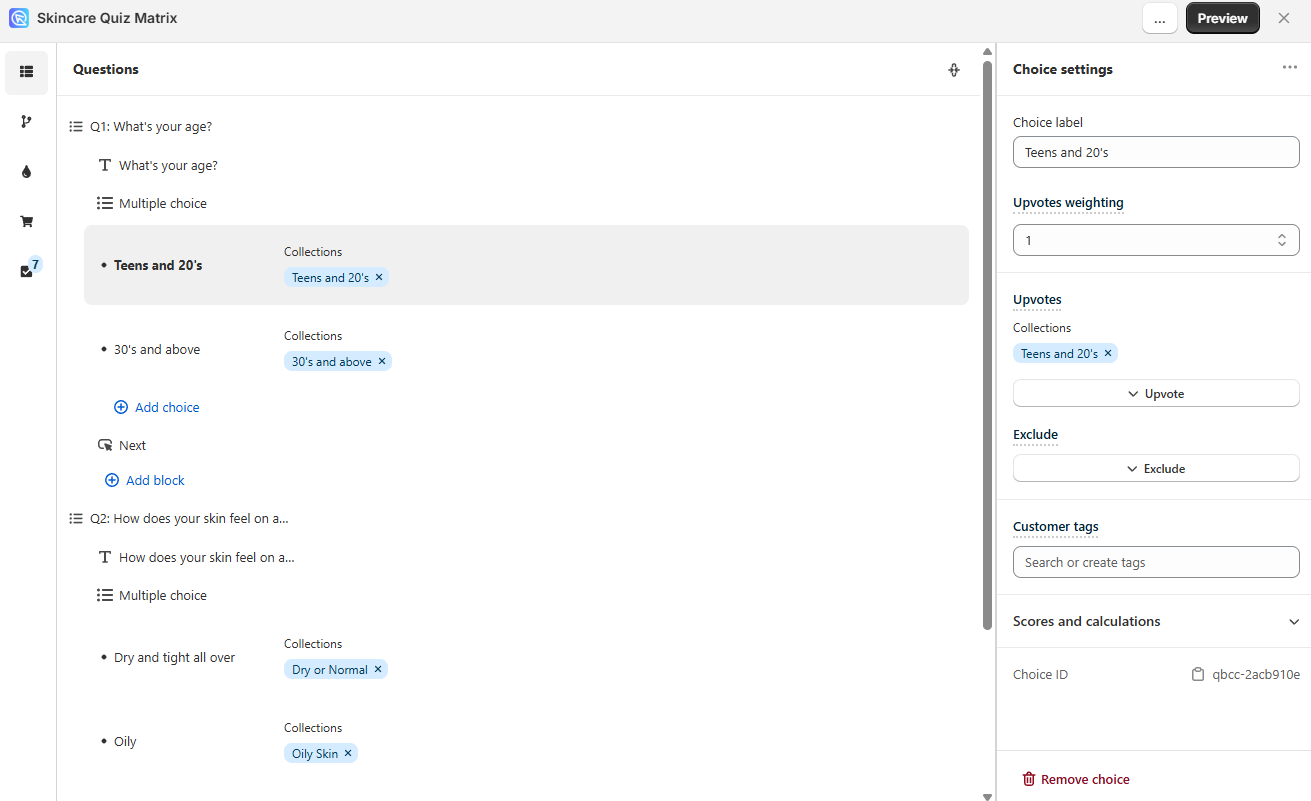1311x801 pixels.
Task: Click scrollbar up arrow of questions panel
Action: (x=988, y=52)
